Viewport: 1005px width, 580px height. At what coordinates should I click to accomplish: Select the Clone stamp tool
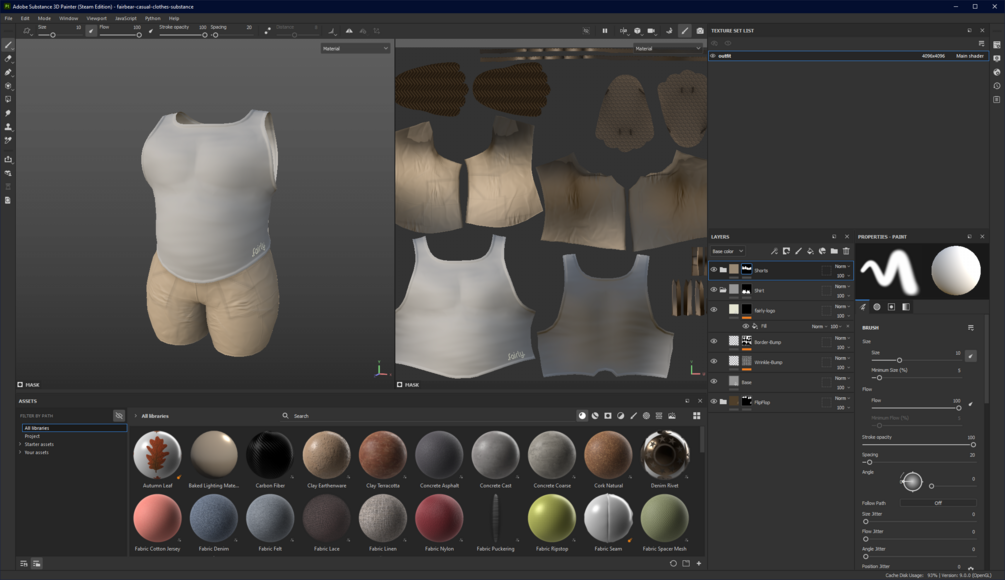[x=8, y=127]
